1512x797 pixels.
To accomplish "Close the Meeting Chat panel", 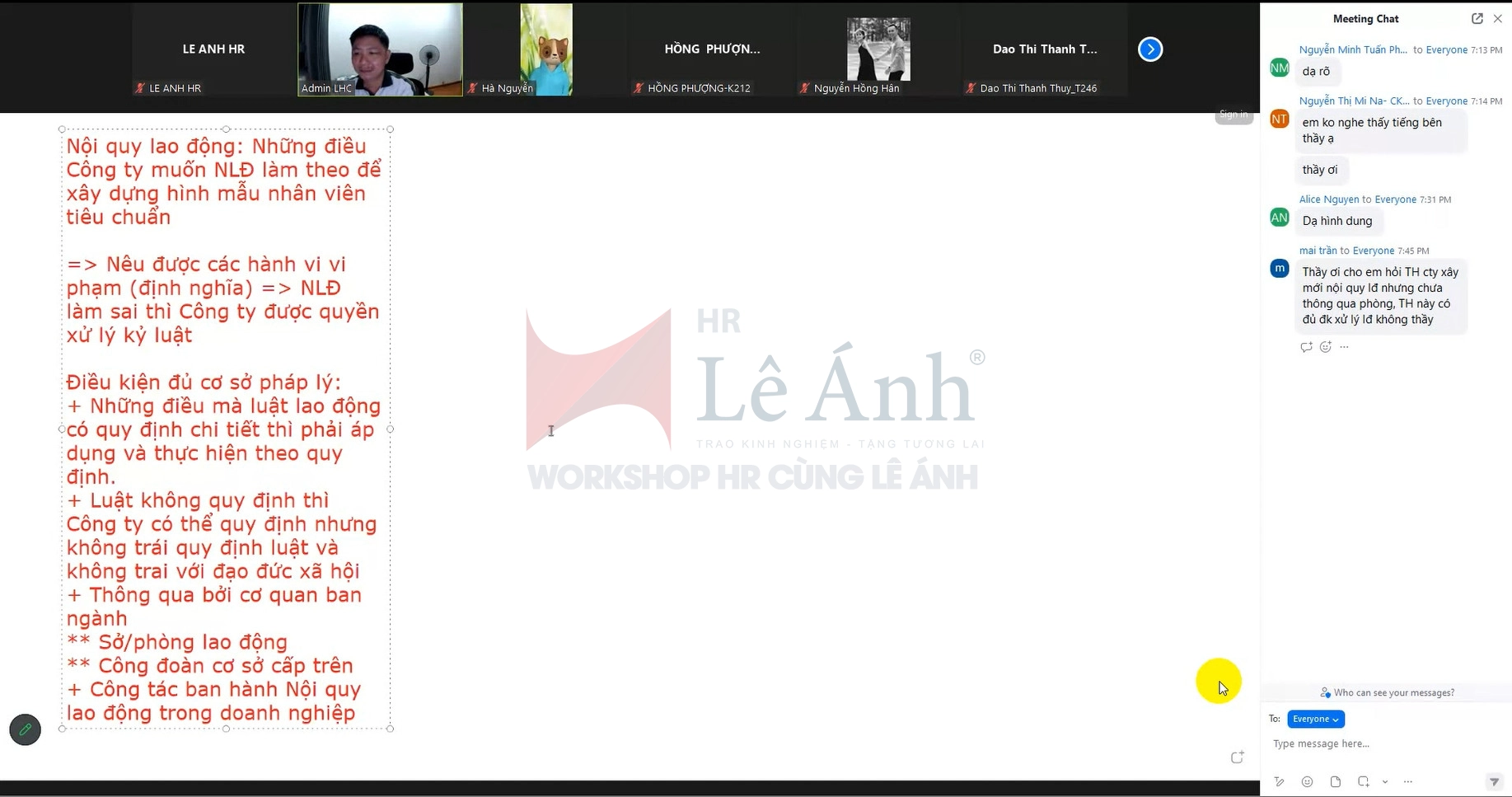I will click(1497, 18).
